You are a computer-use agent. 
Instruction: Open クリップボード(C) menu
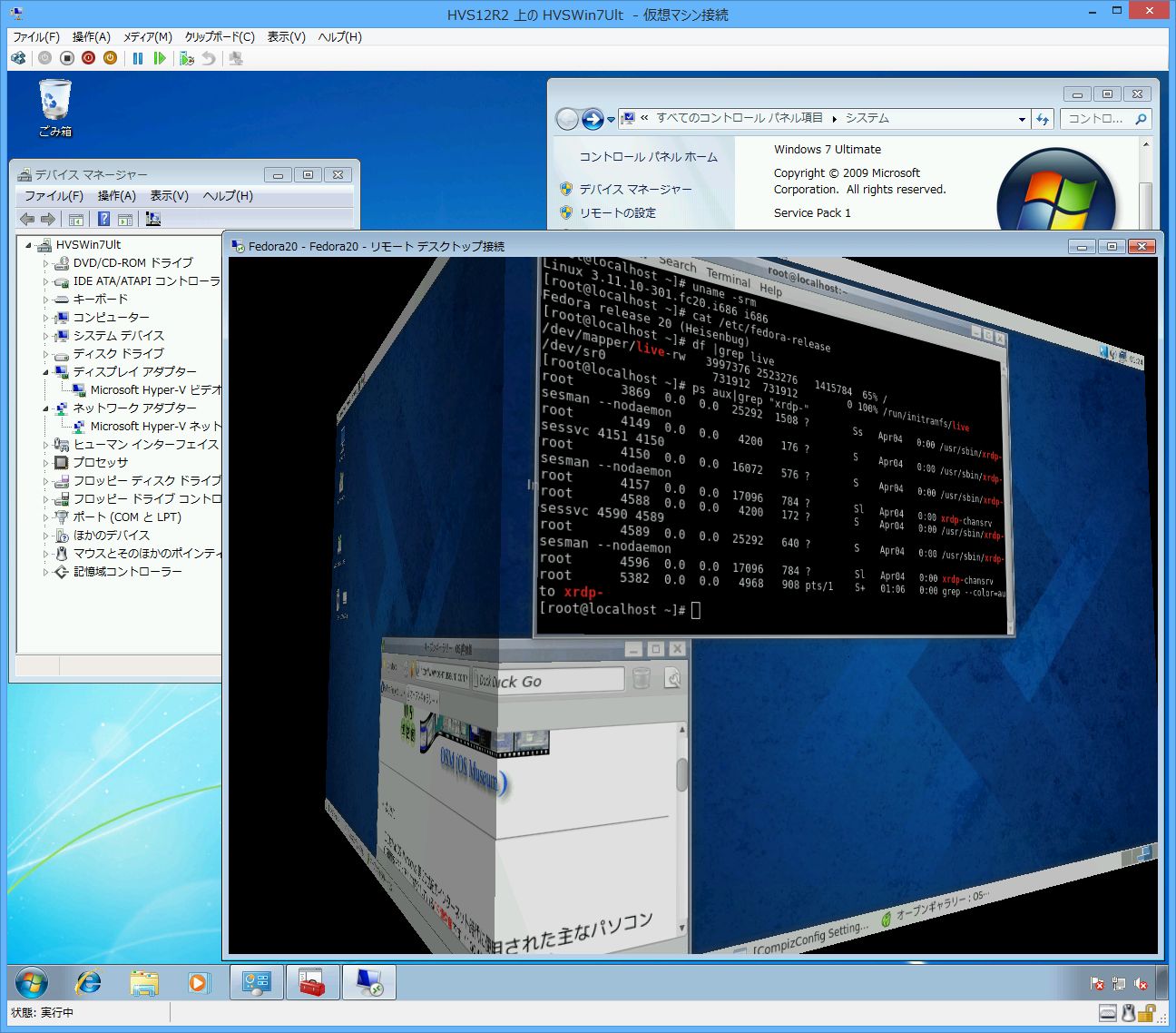tap(220, 37)
